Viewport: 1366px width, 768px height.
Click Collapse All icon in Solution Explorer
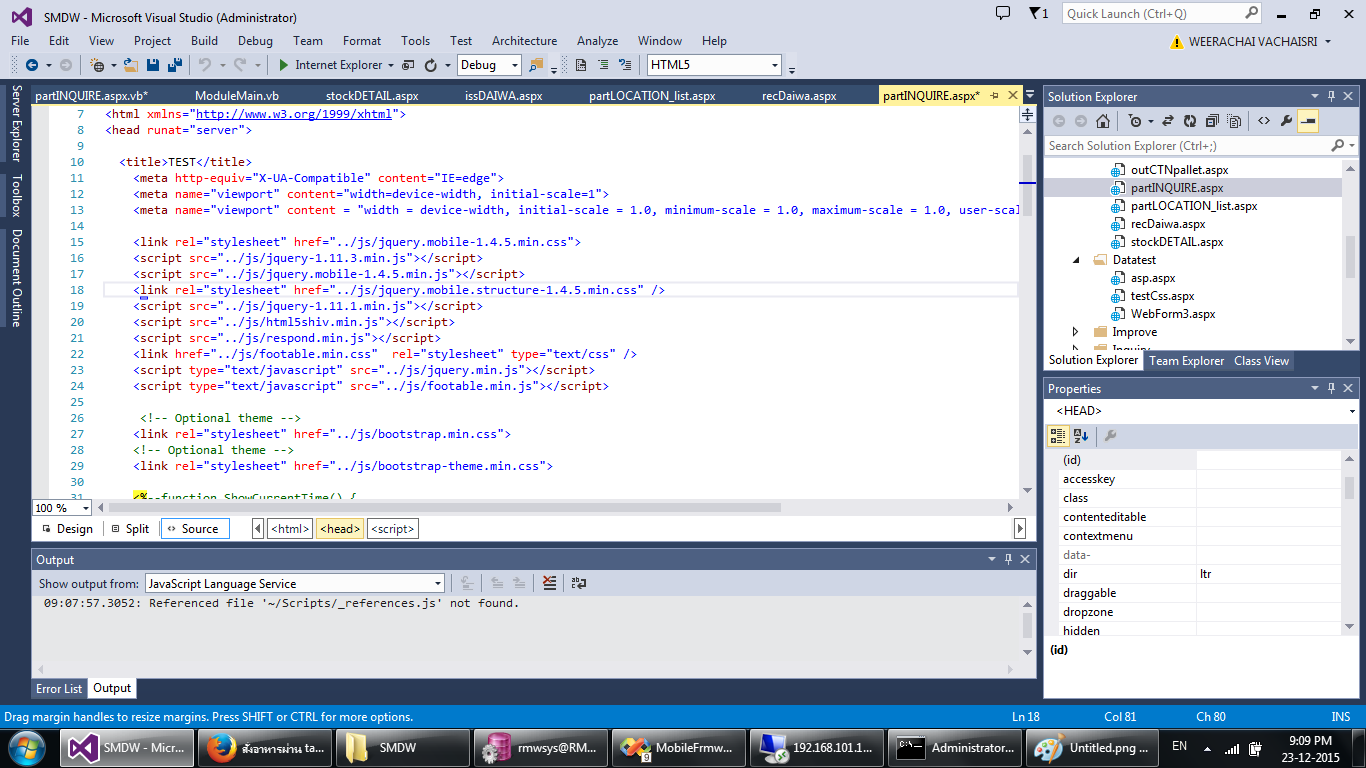point(1212,121)
